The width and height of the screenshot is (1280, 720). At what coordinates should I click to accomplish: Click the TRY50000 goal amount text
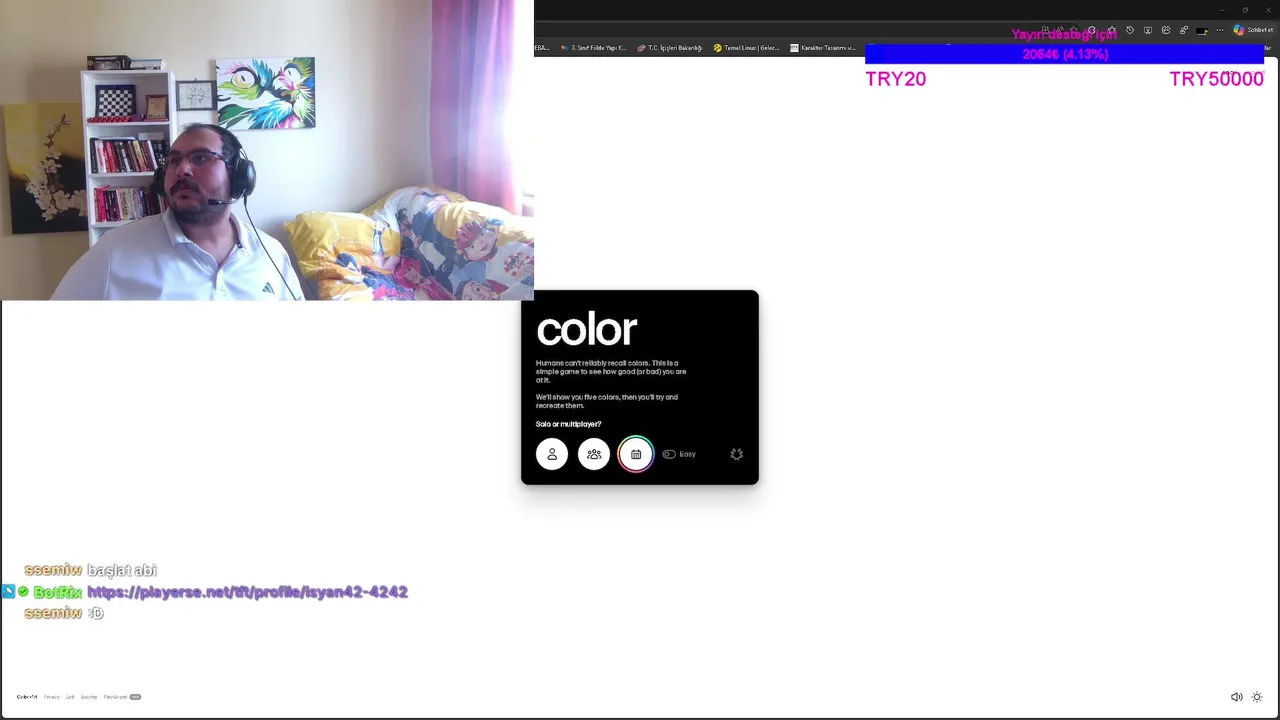tap(1216, 79)
